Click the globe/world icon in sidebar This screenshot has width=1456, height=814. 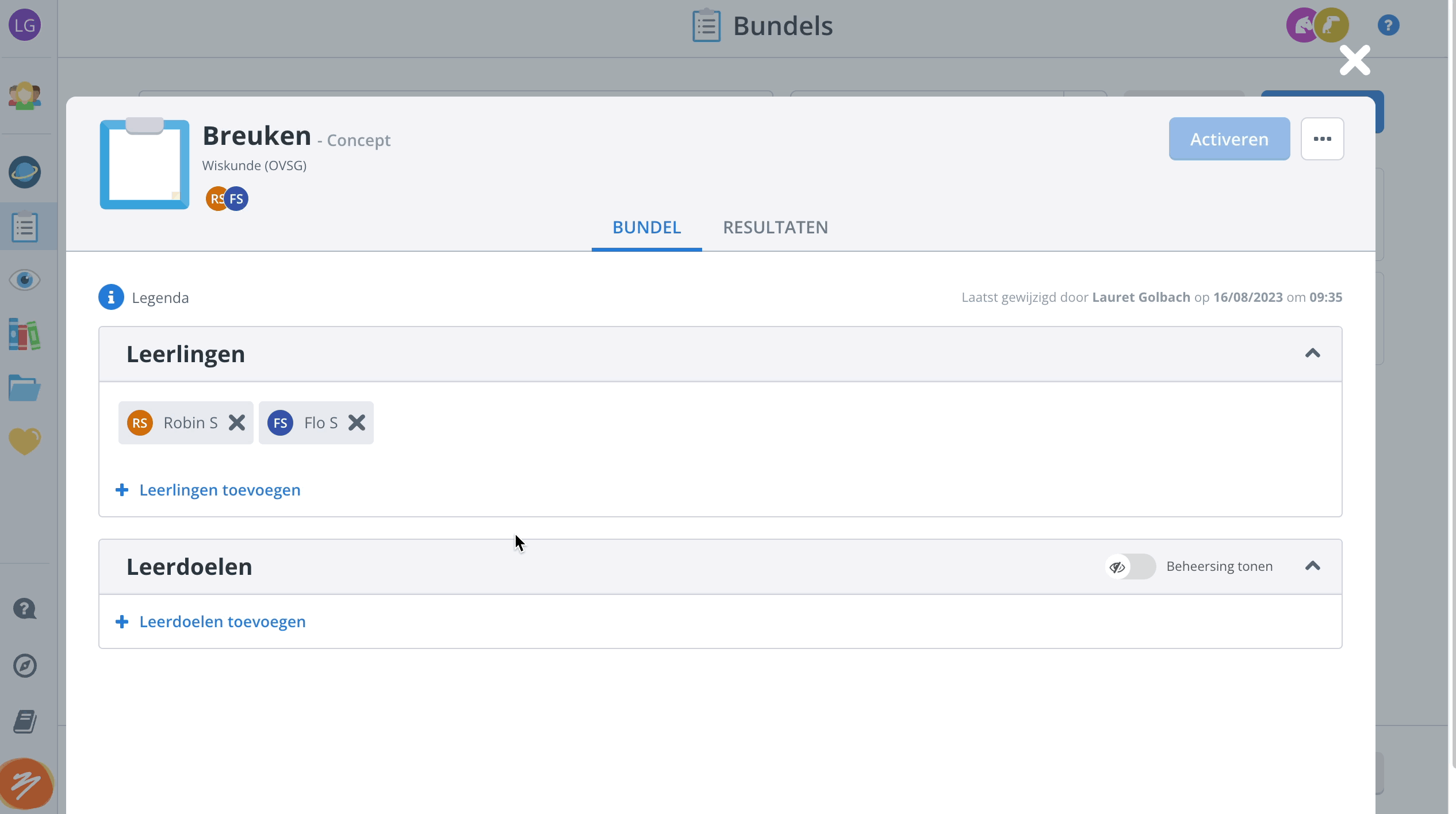(x=27, y=171)
